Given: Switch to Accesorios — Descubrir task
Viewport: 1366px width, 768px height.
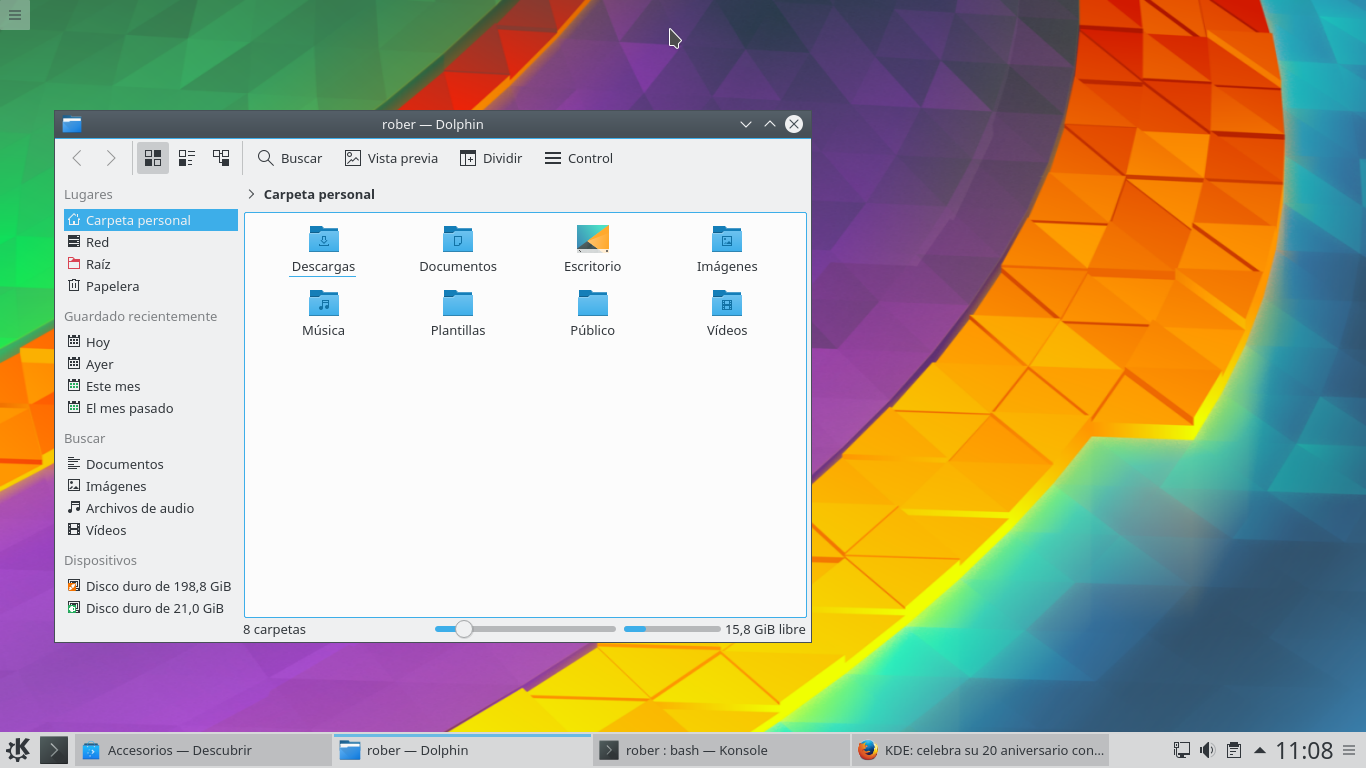Looking at the screenshot, I should click(x=203, y=750).
